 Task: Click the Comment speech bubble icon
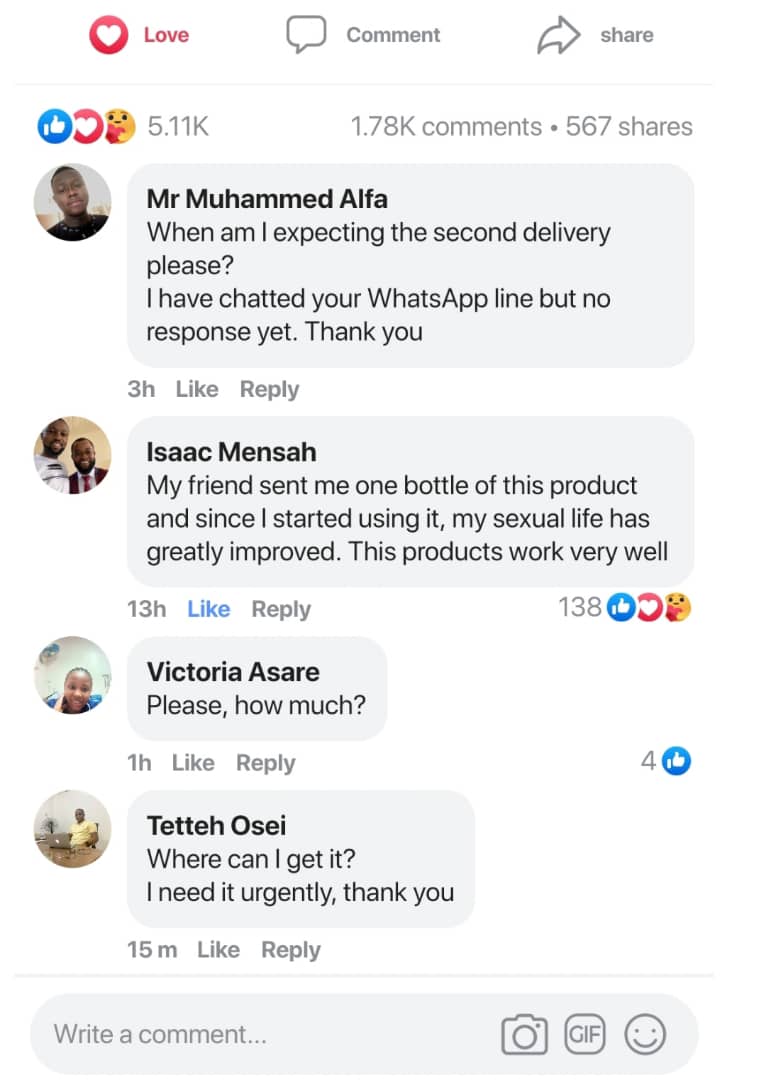[306, 35]
